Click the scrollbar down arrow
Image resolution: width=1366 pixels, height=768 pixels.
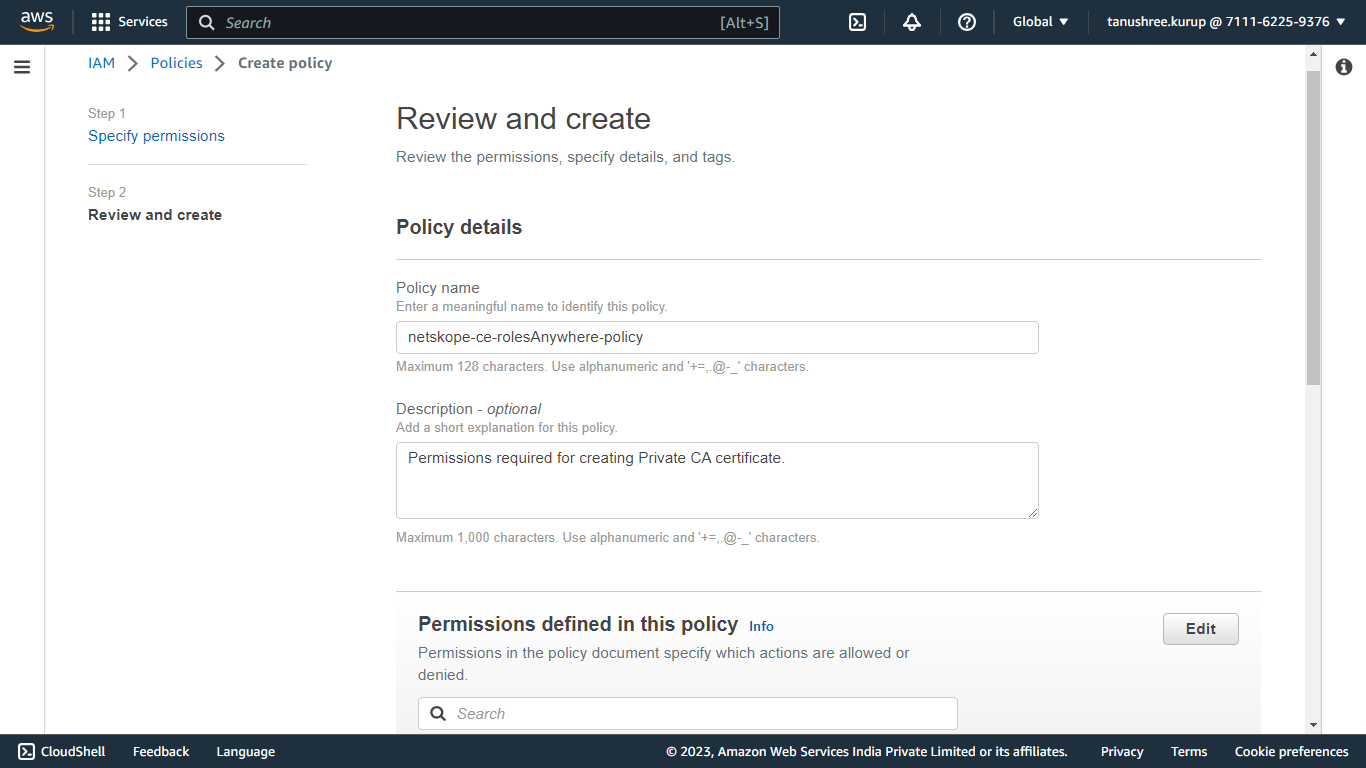(x=1313, y=725)
